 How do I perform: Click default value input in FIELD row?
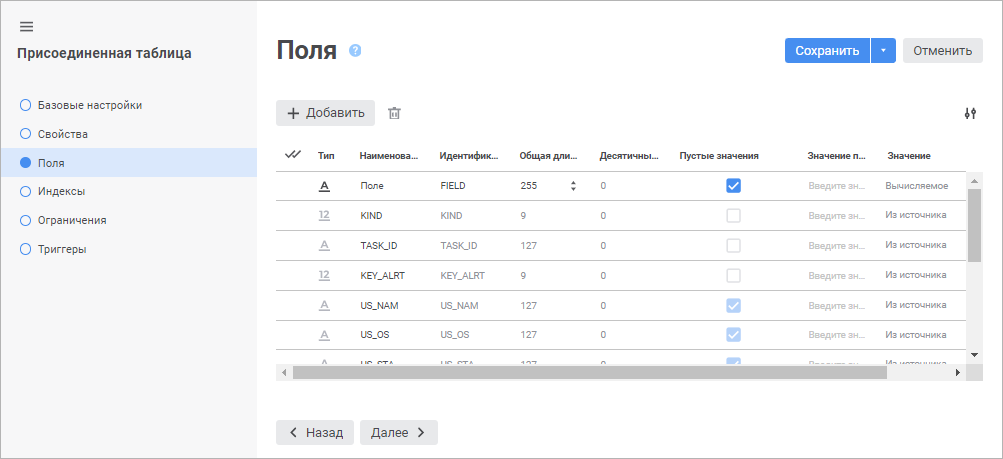(836, 186)
